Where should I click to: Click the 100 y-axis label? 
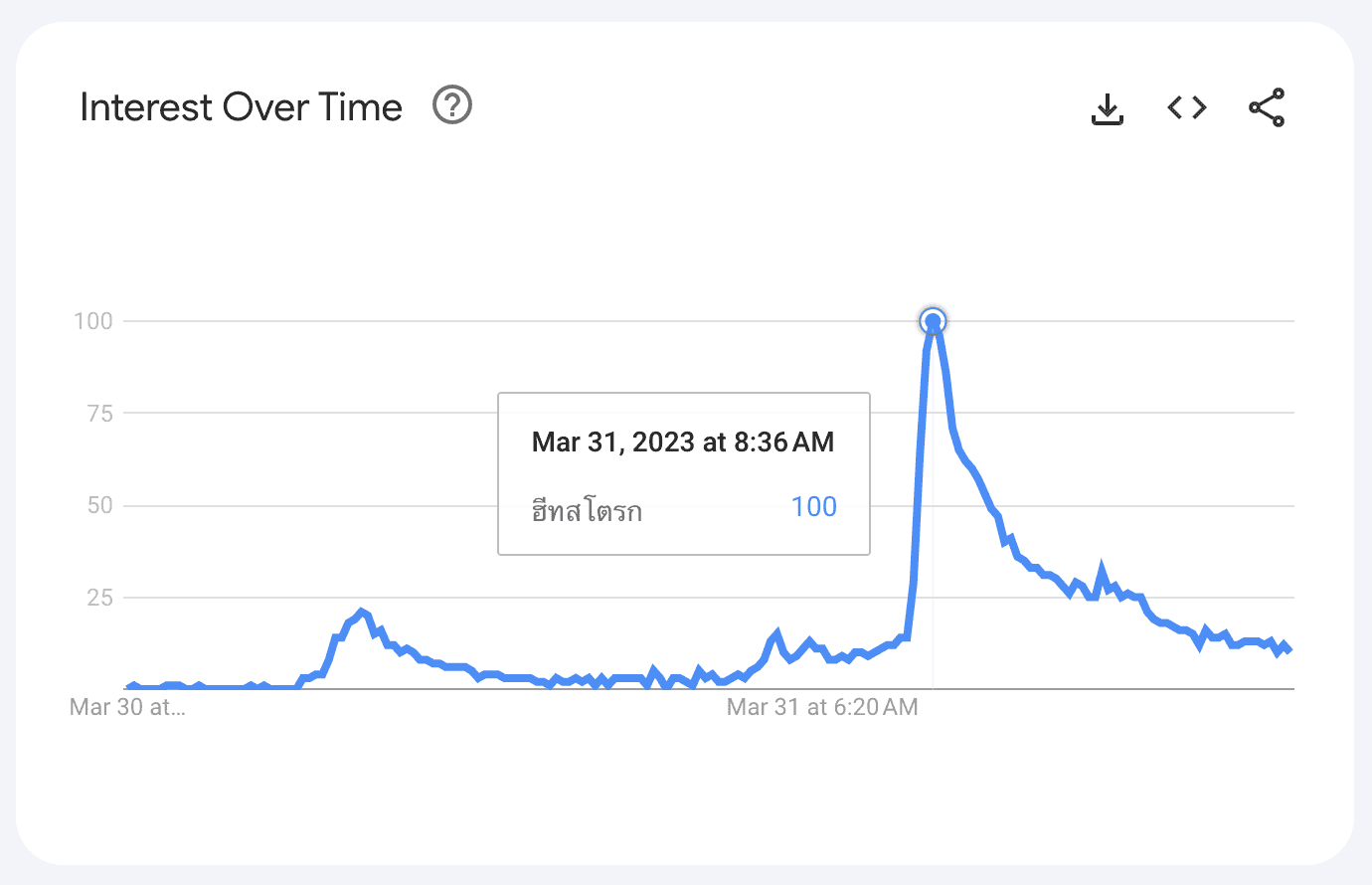click(x=93, y=320)
